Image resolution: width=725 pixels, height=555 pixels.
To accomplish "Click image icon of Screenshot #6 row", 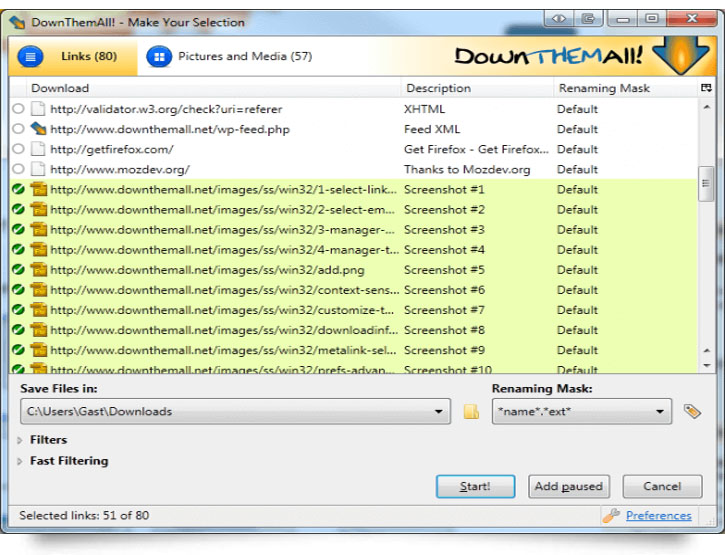I will coord(39,290).
